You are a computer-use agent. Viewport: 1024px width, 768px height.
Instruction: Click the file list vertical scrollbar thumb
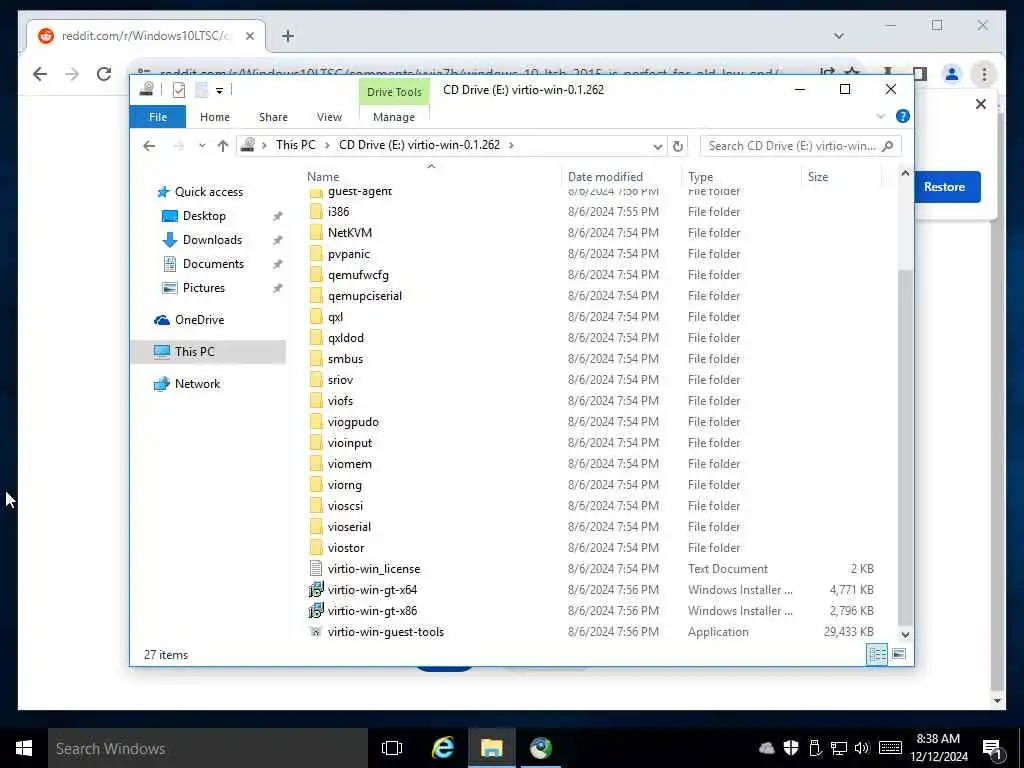click(x=905, y=447)
